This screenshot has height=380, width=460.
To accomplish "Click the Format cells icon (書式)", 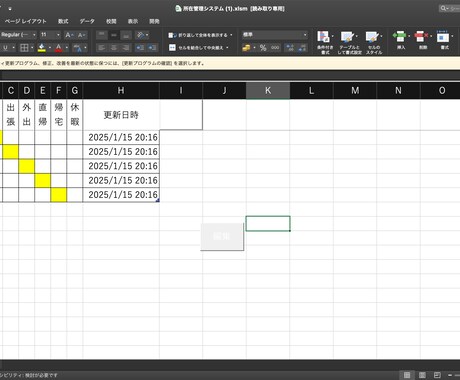I will [x=444, y=40].
